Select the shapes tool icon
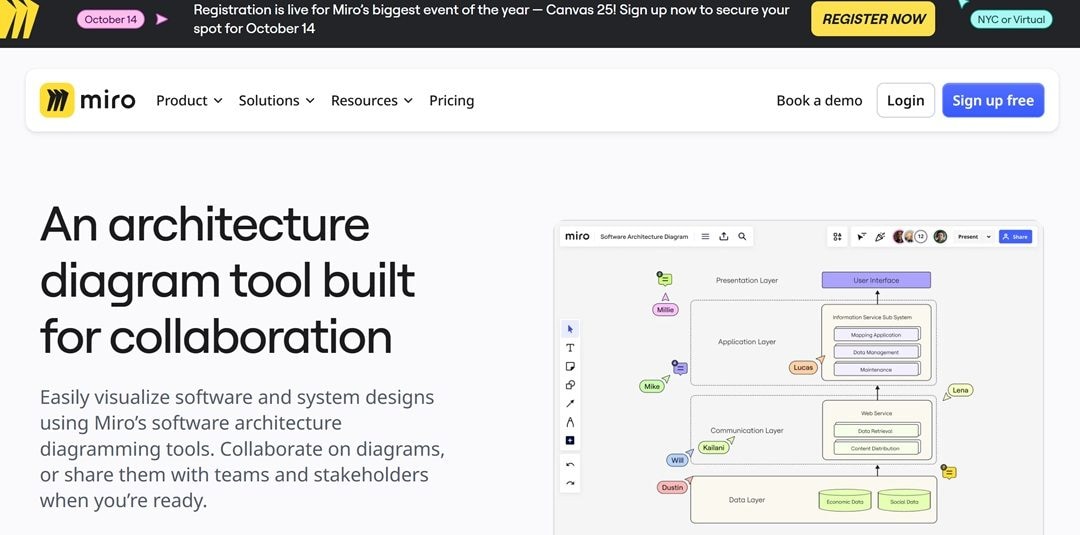This screenshot has height=535, width=1080. pos(570,385)
